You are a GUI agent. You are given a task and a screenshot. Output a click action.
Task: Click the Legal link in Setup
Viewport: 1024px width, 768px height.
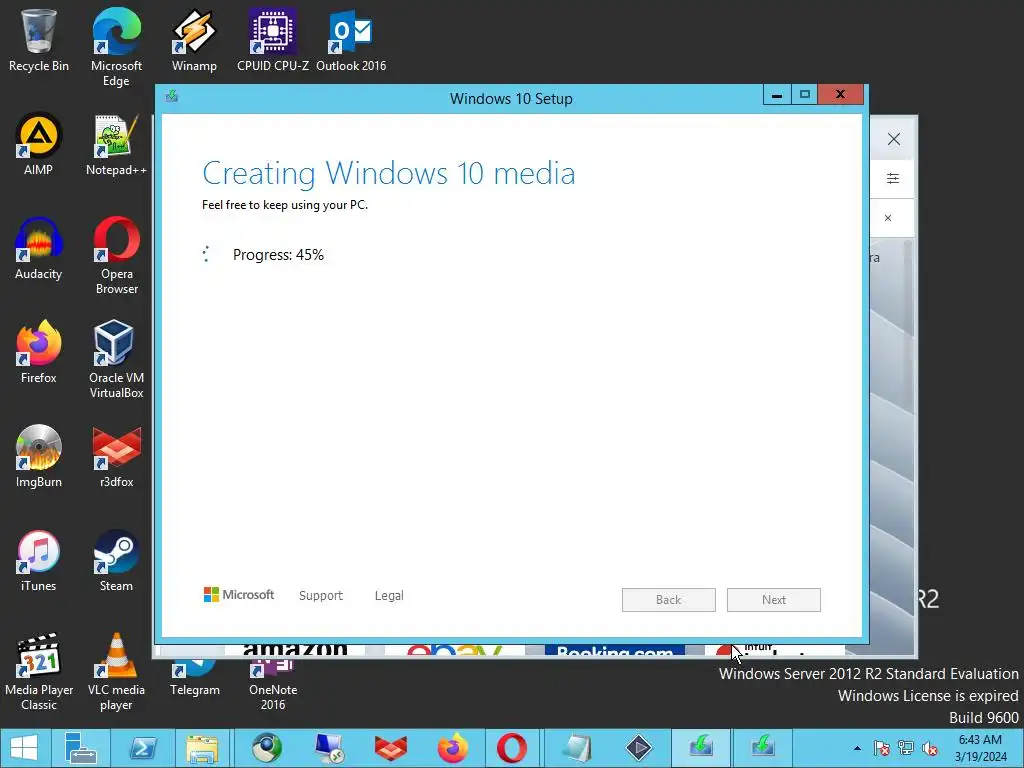[389, 596]
